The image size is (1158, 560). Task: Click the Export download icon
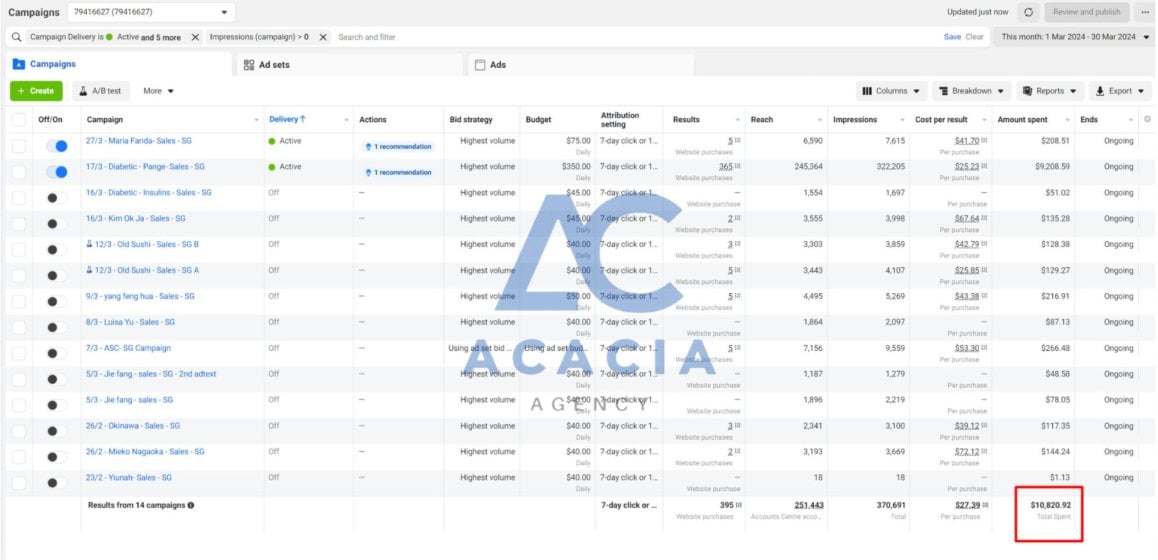tap(1100, 91)
